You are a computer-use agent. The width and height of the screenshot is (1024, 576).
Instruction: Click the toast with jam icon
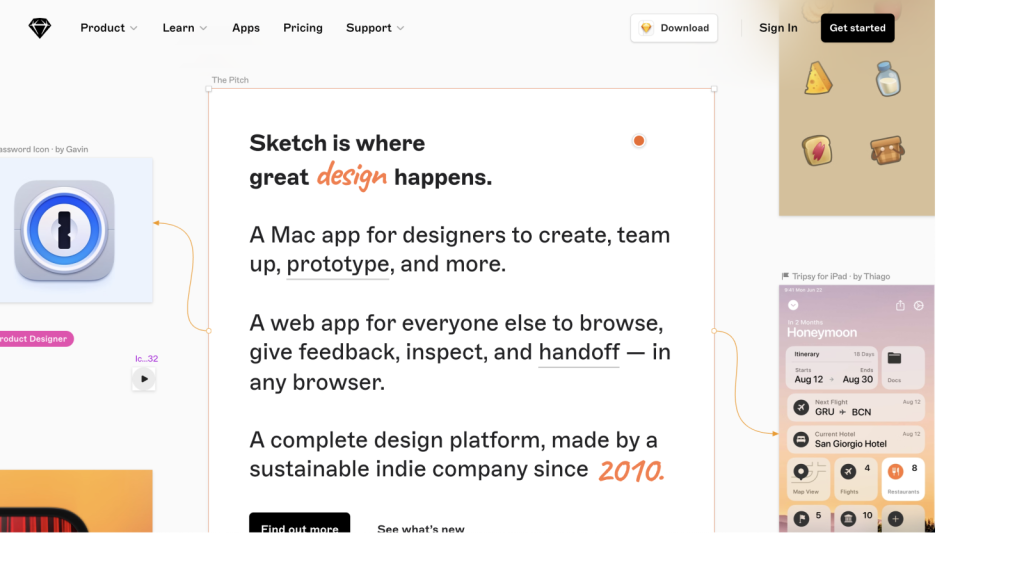tap(817, 150)
